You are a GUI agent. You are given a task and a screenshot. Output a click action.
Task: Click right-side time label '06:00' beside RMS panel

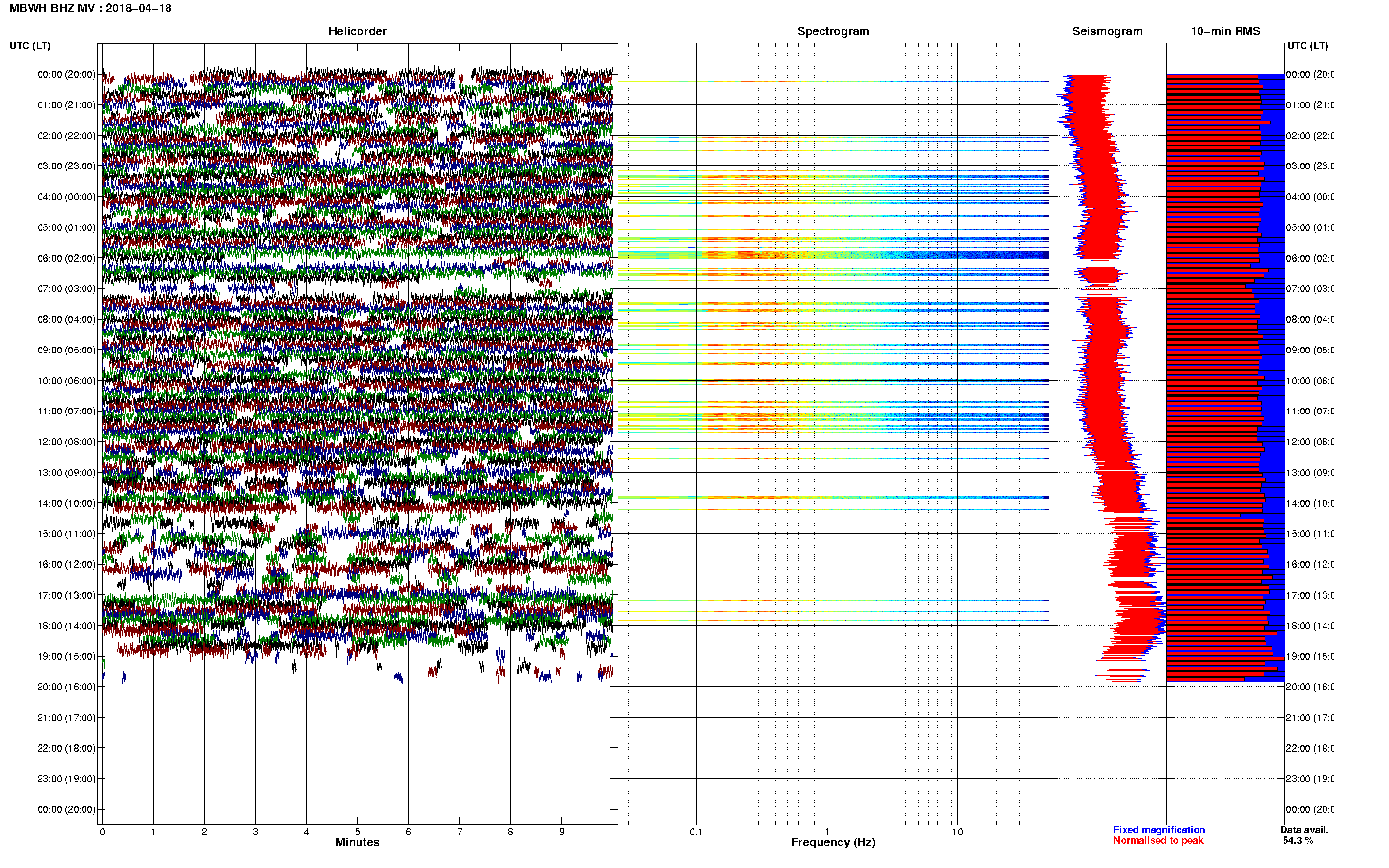click(x=1310, y=258)
